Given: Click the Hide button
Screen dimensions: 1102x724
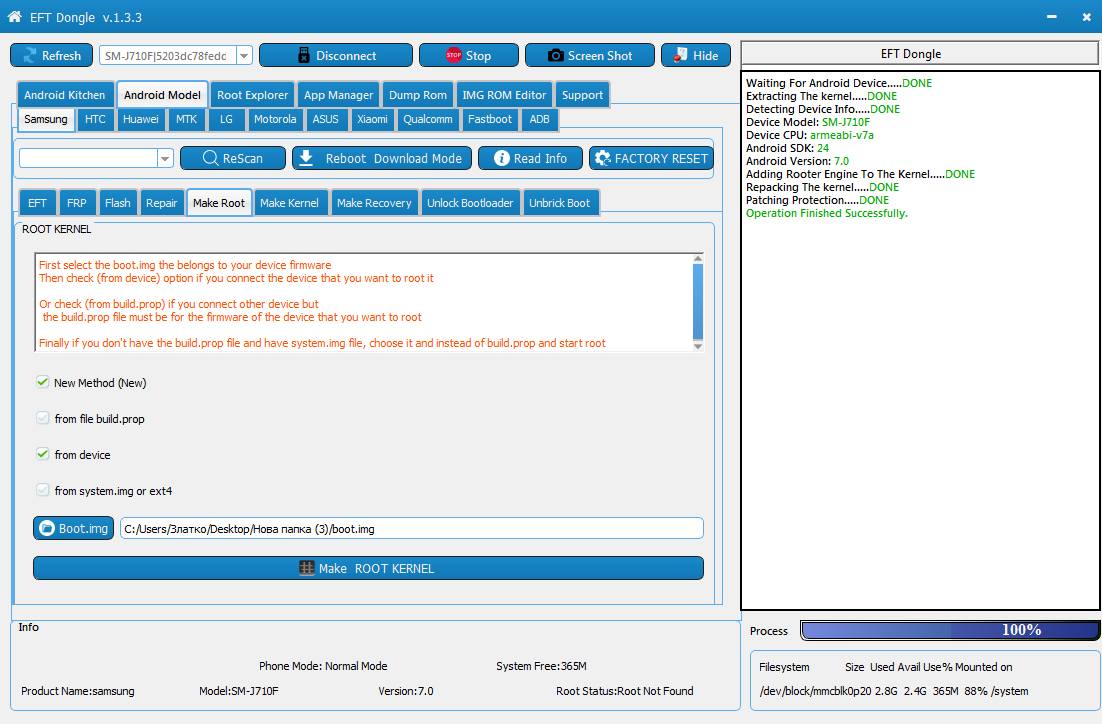Looking at the screenshot, I should click(696, 56).
